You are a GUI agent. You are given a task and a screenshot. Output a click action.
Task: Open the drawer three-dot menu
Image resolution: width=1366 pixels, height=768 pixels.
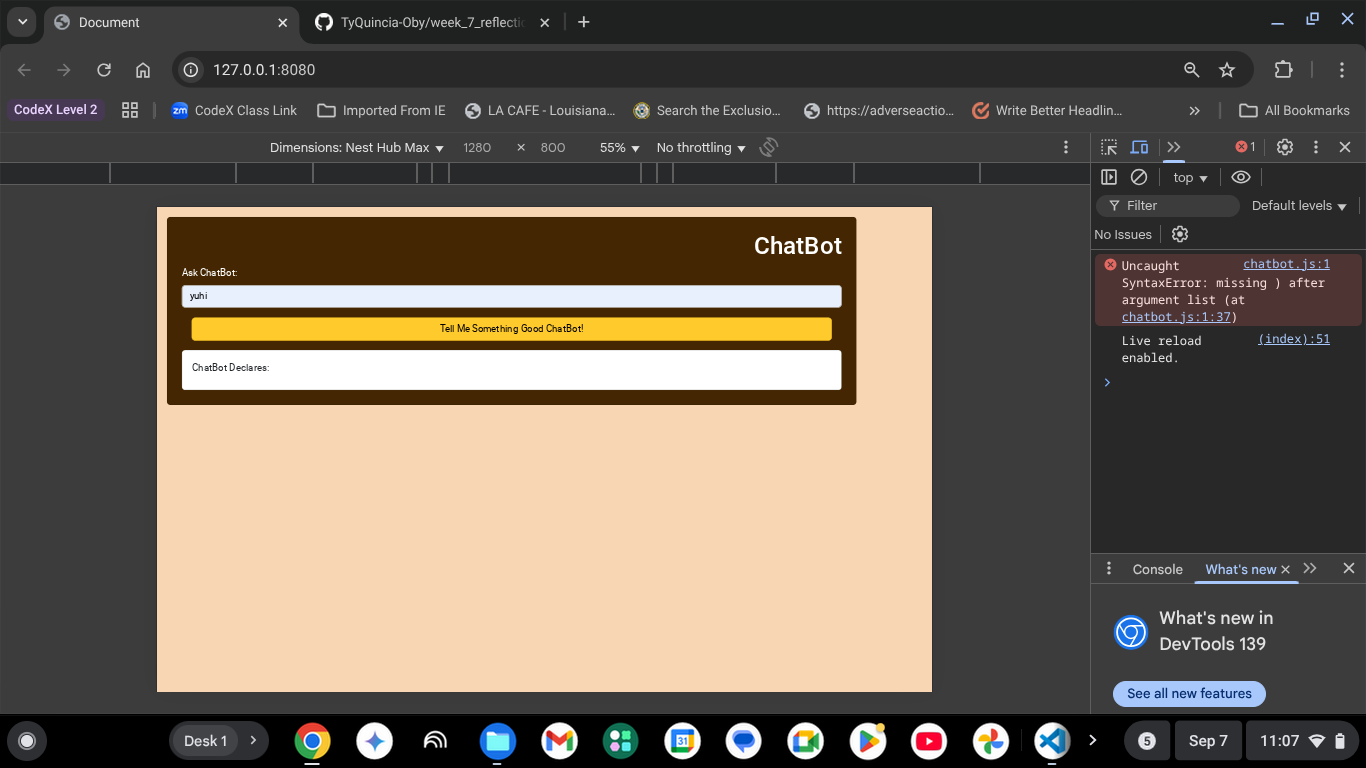[x=1109, y=568]
